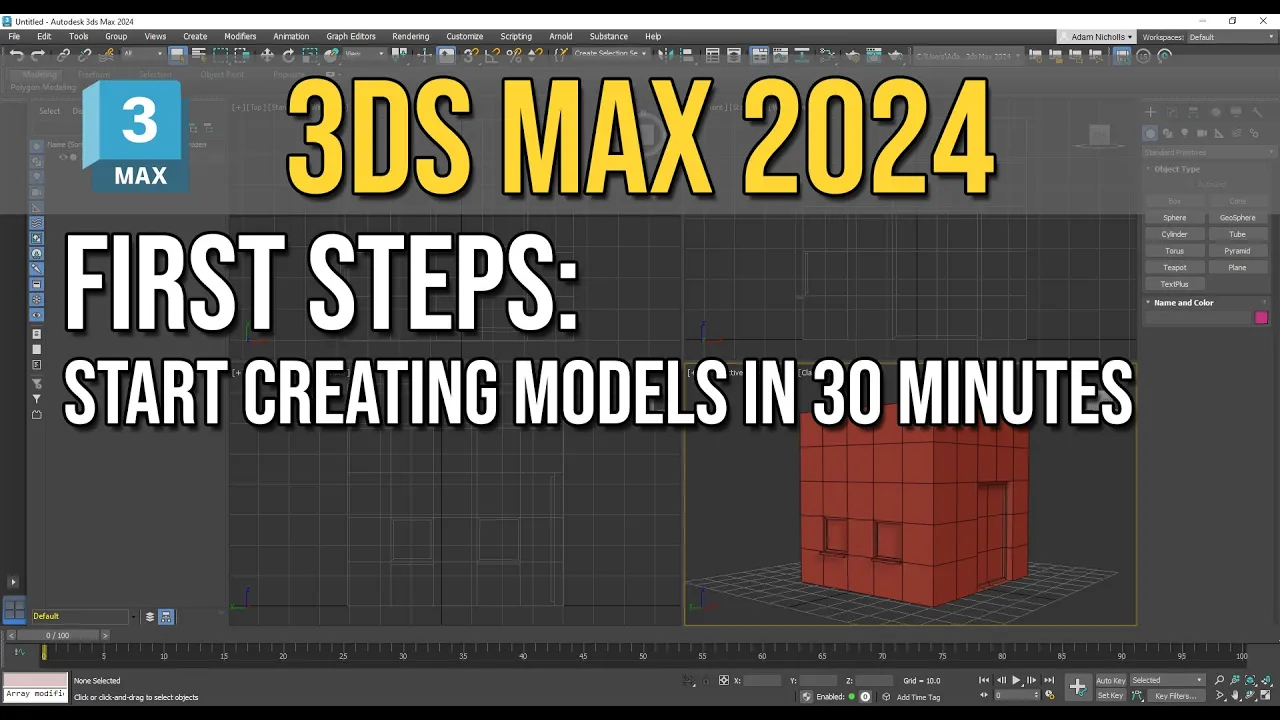The width and height of the screenshot is (1280, 720).
Task: Click the Undo arrow in the main toolbar
Action: click(16, 55)
